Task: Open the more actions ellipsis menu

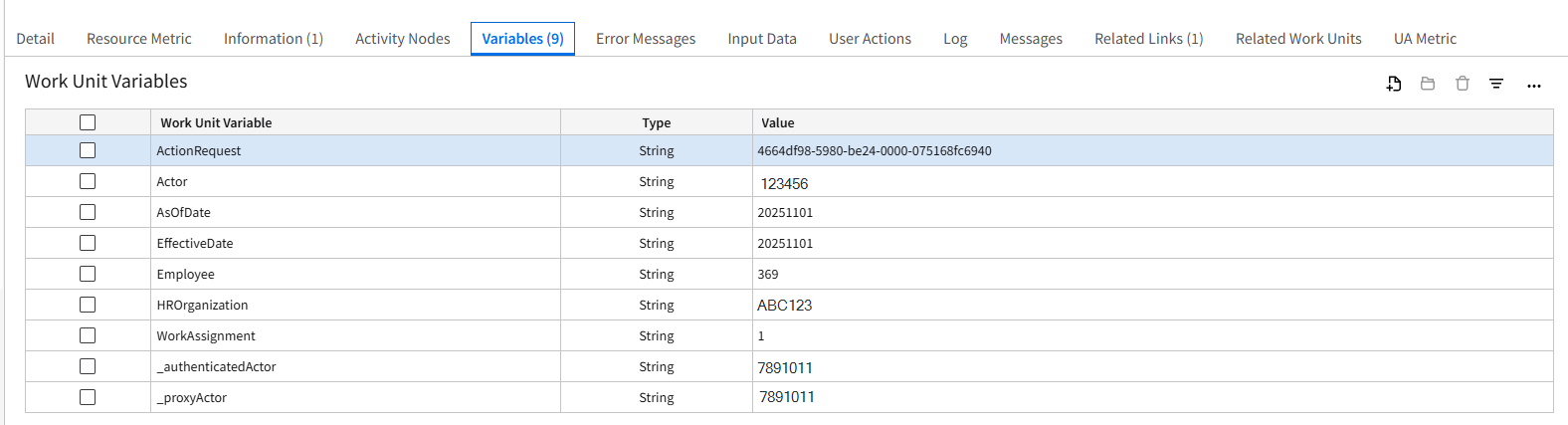Action: click(x=1533, y=86)
